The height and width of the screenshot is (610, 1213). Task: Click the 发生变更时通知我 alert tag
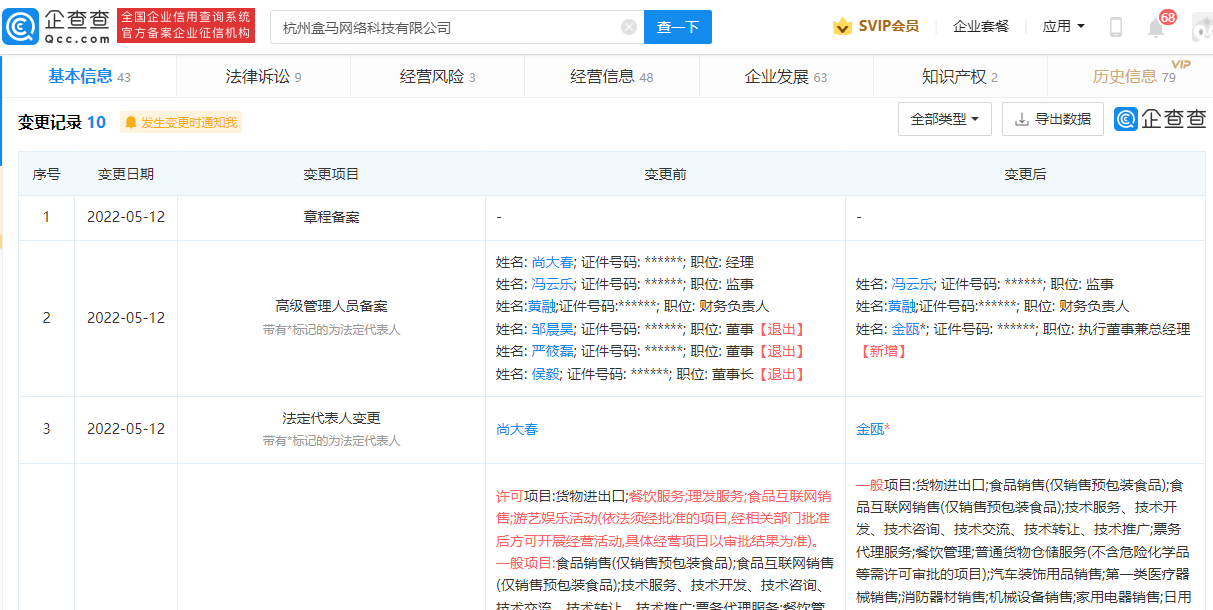pyautogui.click(x=181, y=123)
